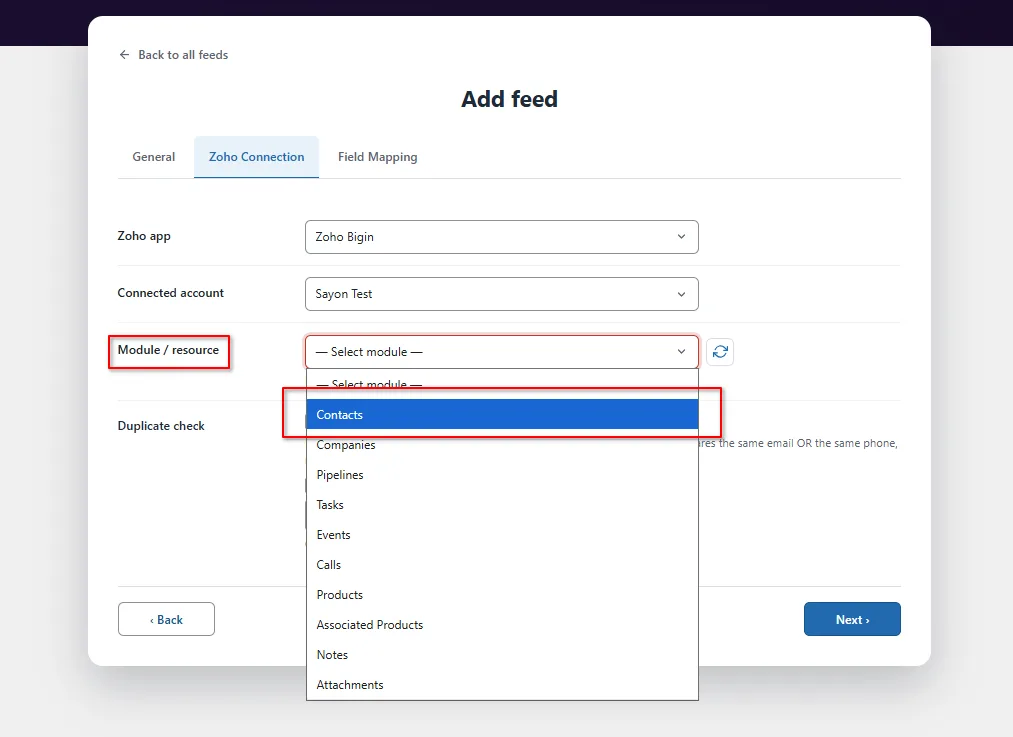The width and height of the screenshot is (1013, 737).
Task: Click the back arrow icon beside Back to all feeds
Action: point(124,55)
